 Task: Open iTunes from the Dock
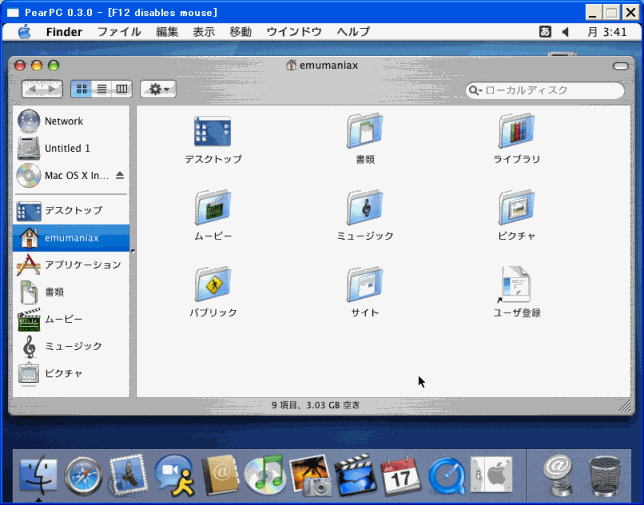(x=265, y=474)
